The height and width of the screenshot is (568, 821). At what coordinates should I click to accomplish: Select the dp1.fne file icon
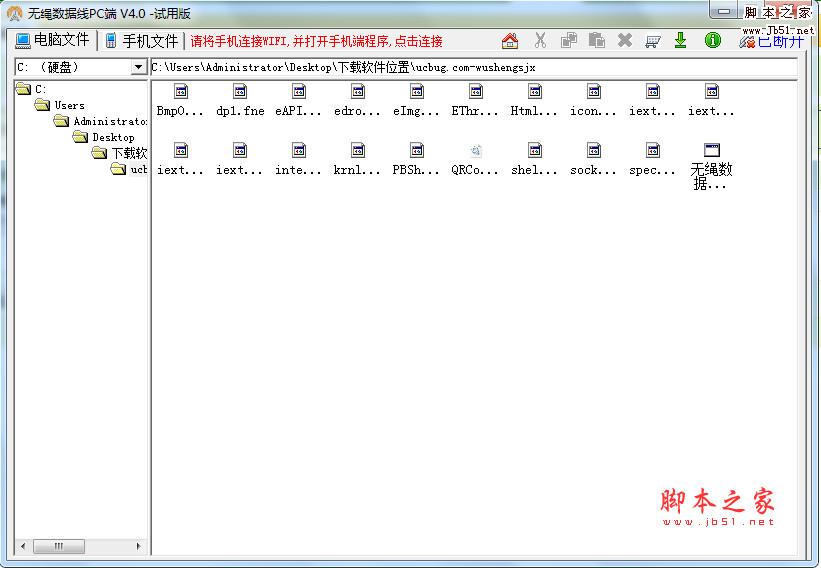pyautogui.click(x=240, y=92)
